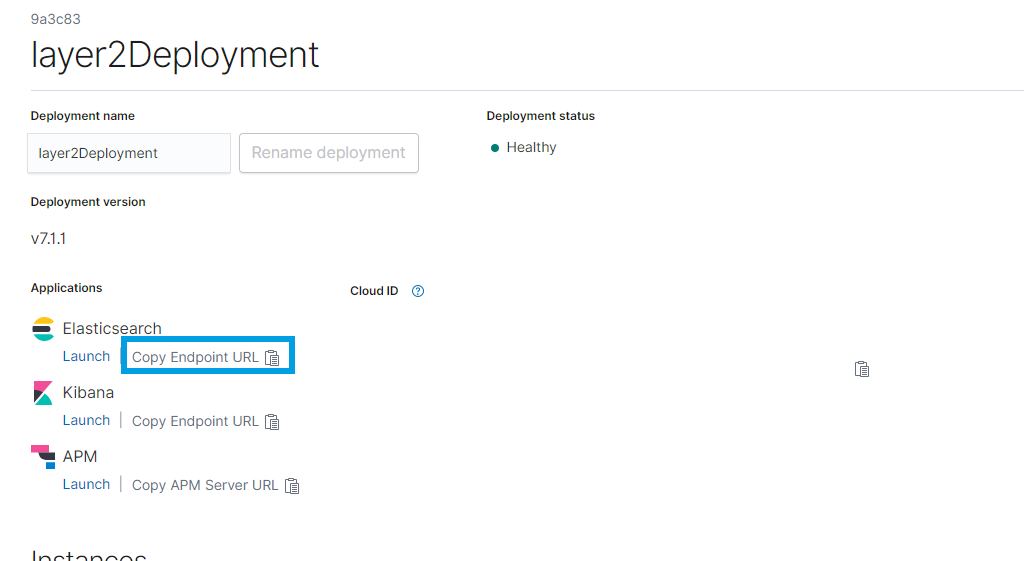Click the Kibana logo icon
This screenshot has height=561, width=1024.
click(43, 393)
